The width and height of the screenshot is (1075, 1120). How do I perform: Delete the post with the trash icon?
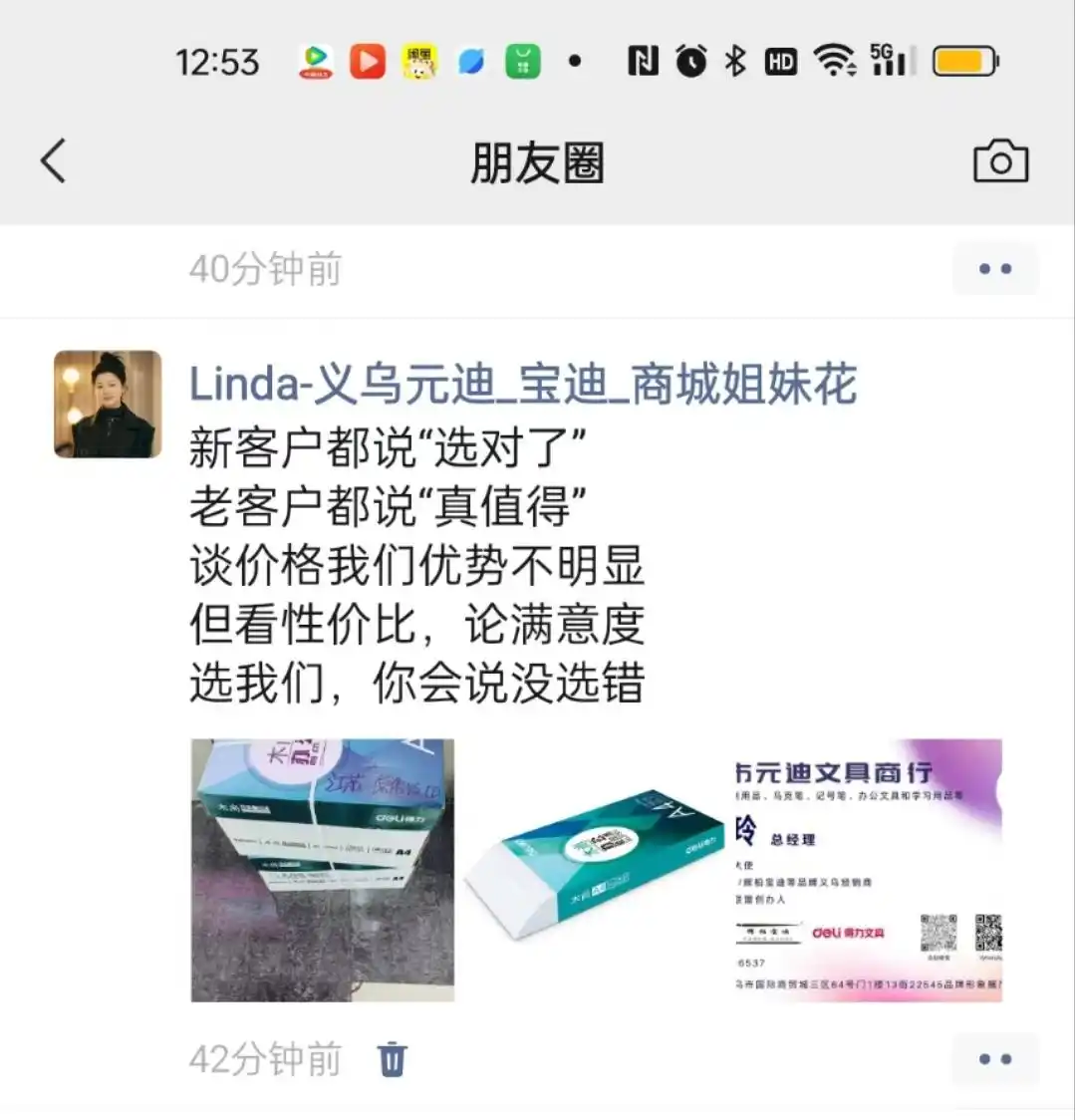(x=392, y=1058)
